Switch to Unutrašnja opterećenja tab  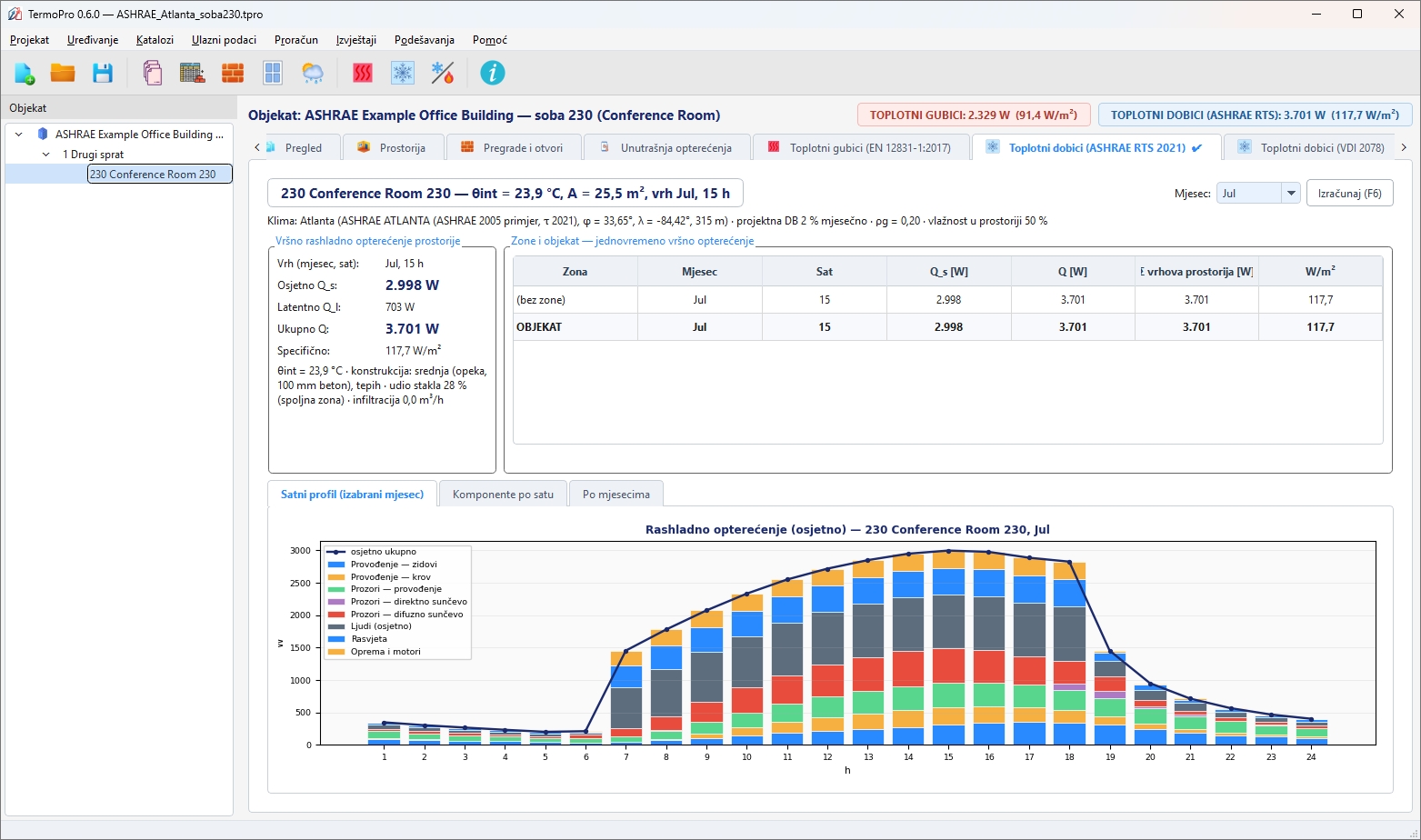[667, 147]
